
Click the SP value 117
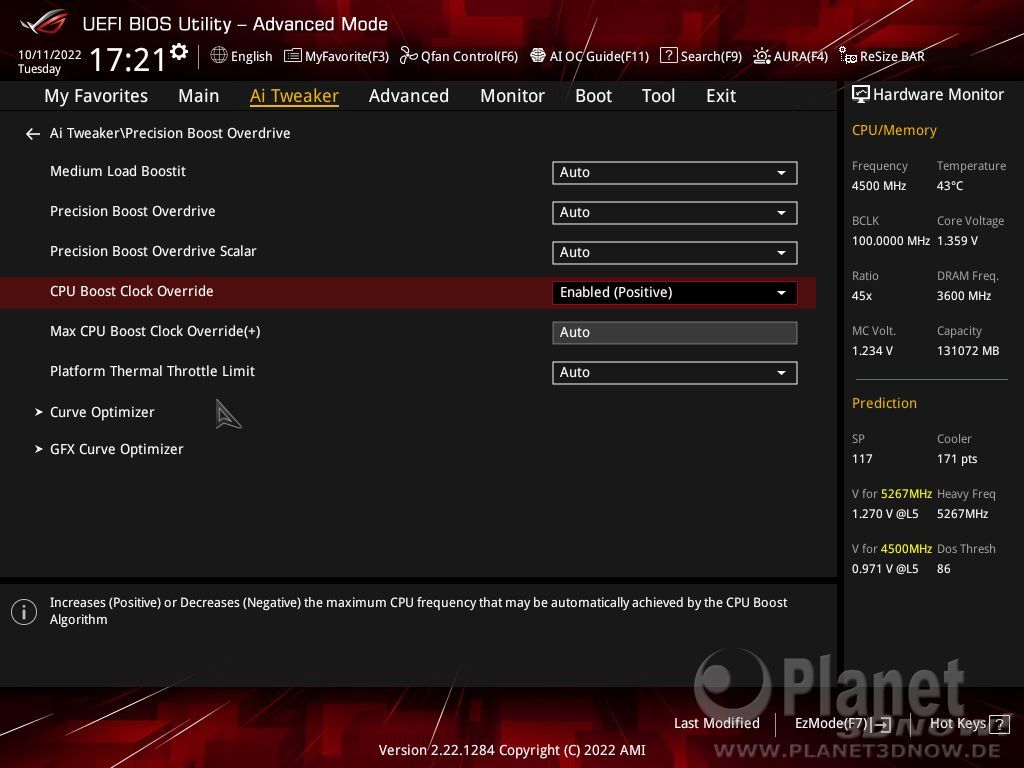click(862, 459)
